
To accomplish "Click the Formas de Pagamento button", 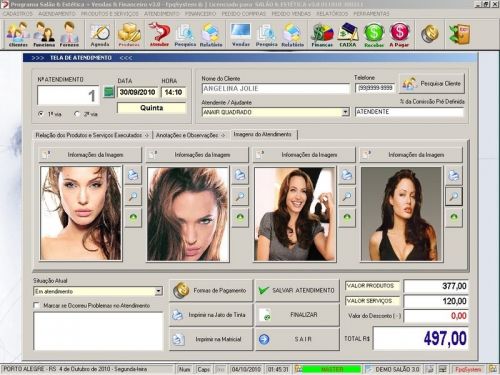I will (x=211, y=290).
